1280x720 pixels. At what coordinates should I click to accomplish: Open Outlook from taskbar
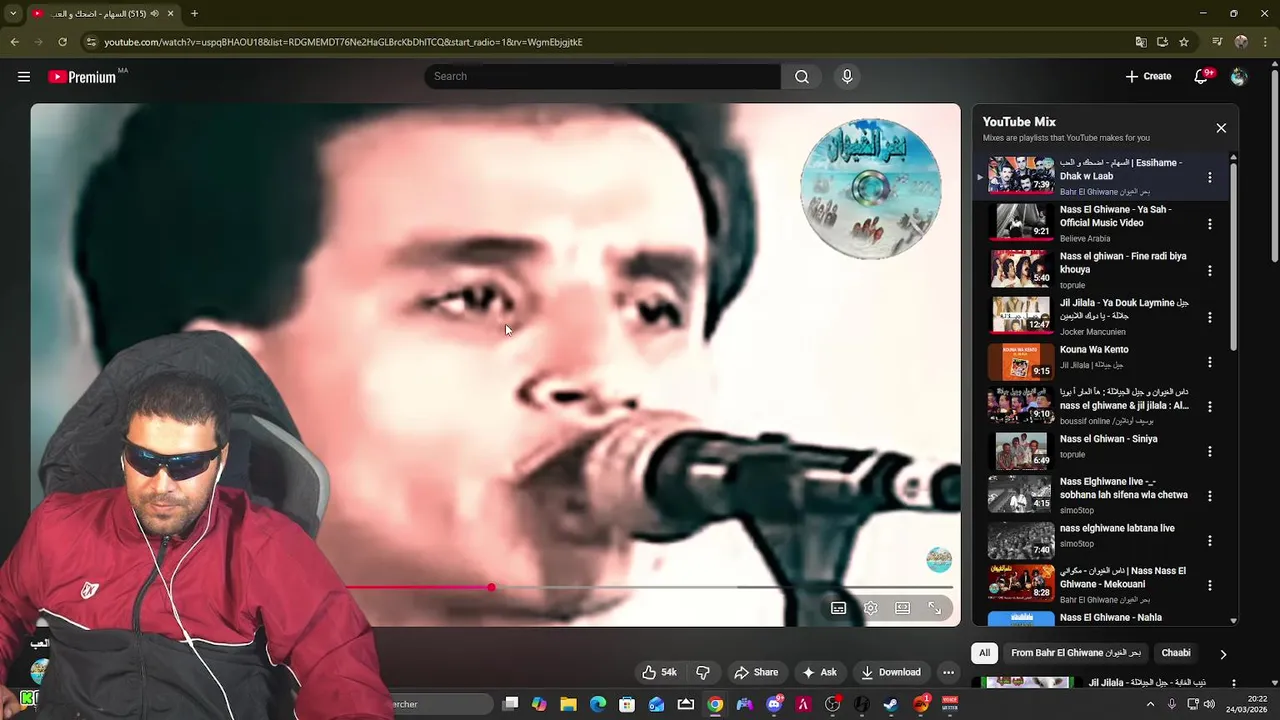[656, 704]
